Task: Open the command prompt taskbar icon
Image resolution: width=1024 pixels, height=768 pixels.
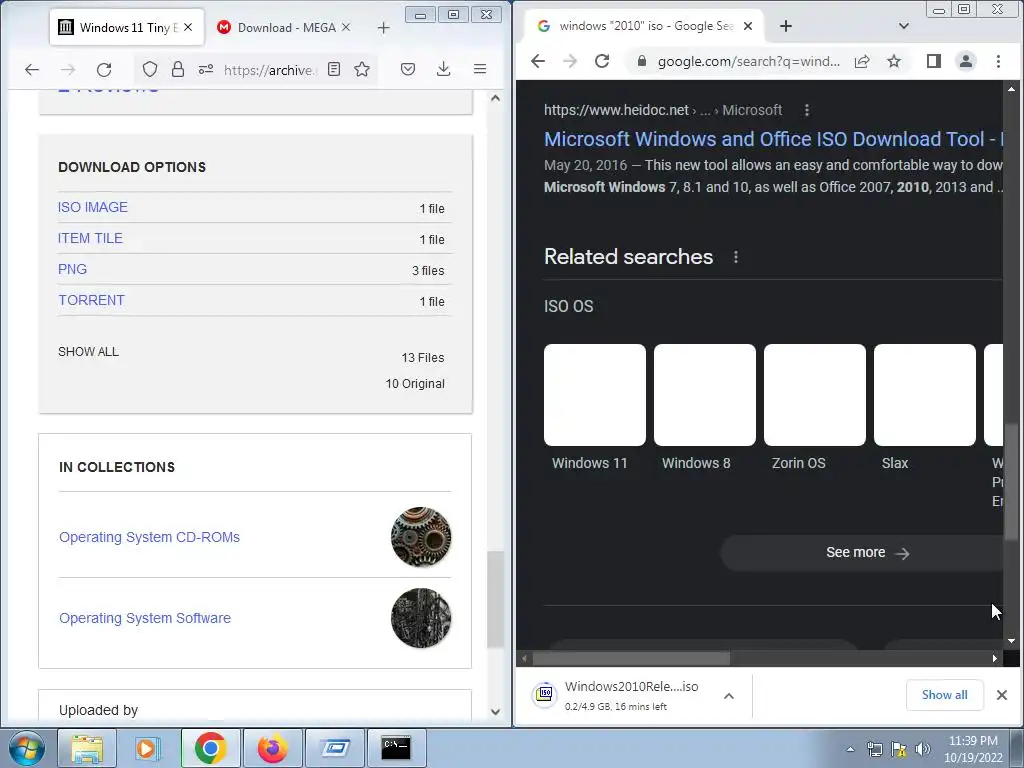Action: pos(396,748)
